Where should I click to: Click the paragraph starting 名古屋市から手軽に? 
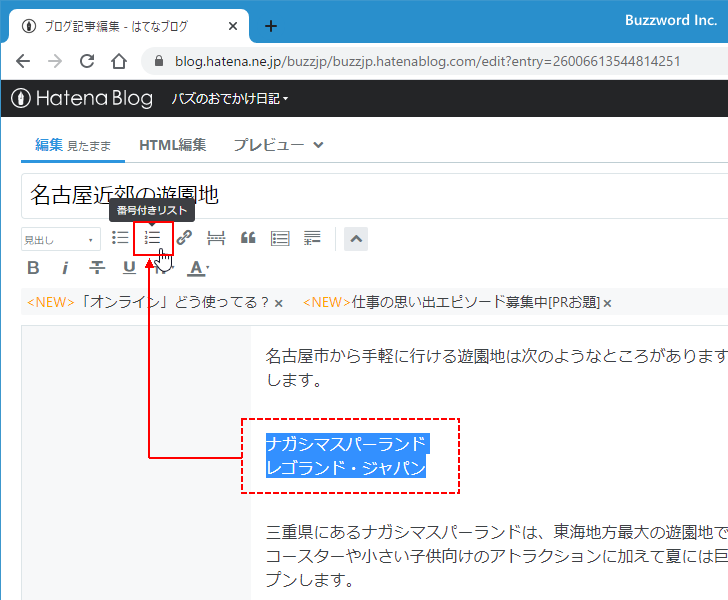(497, 368)
